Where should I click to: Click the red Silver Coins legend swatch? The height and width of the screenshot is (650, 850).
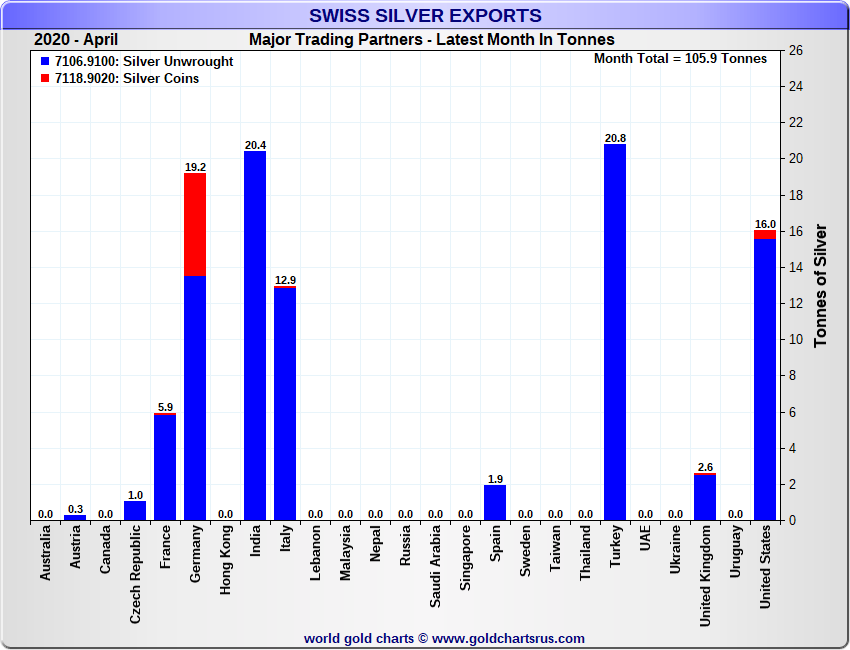tap(46, 79)
